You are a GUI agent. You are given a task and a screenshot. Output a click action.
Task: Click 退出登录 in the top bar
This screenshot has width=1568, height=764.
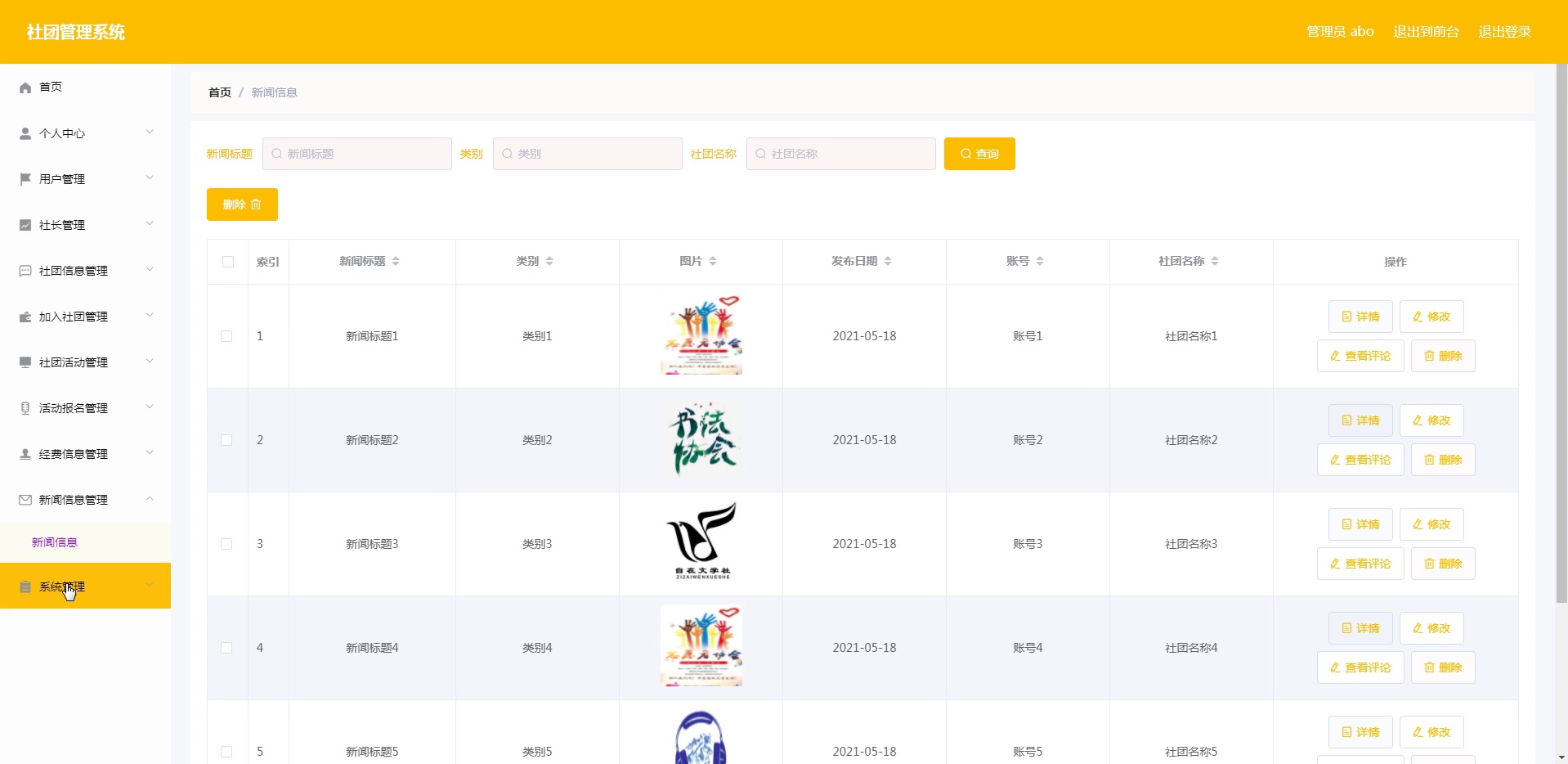(x=1504, y=32)
